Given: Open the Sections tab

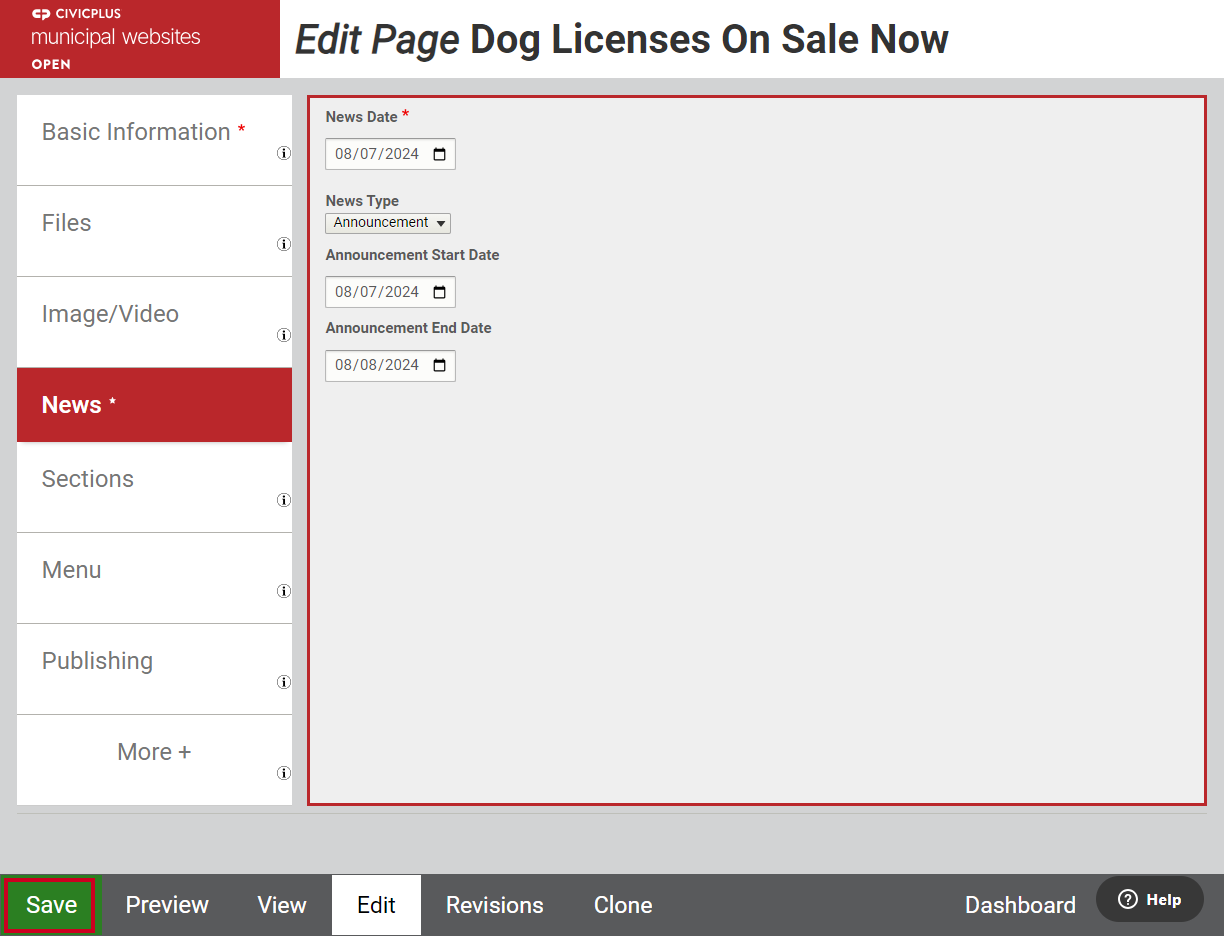Looking at the screenshot, I should (x=154, y=487).
